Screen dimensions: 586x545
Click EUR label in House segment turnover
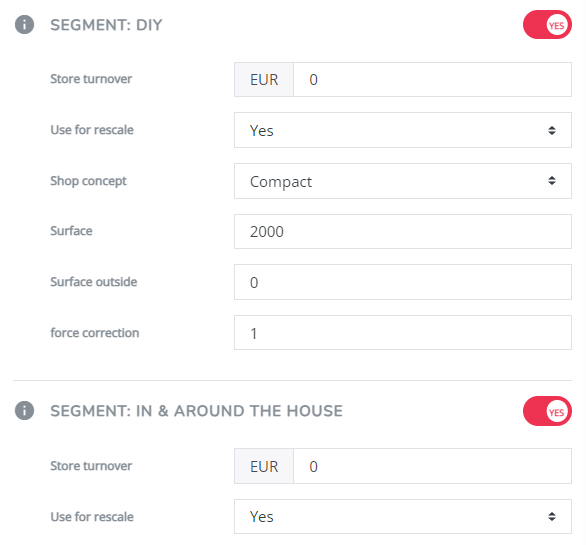(264, 466)
